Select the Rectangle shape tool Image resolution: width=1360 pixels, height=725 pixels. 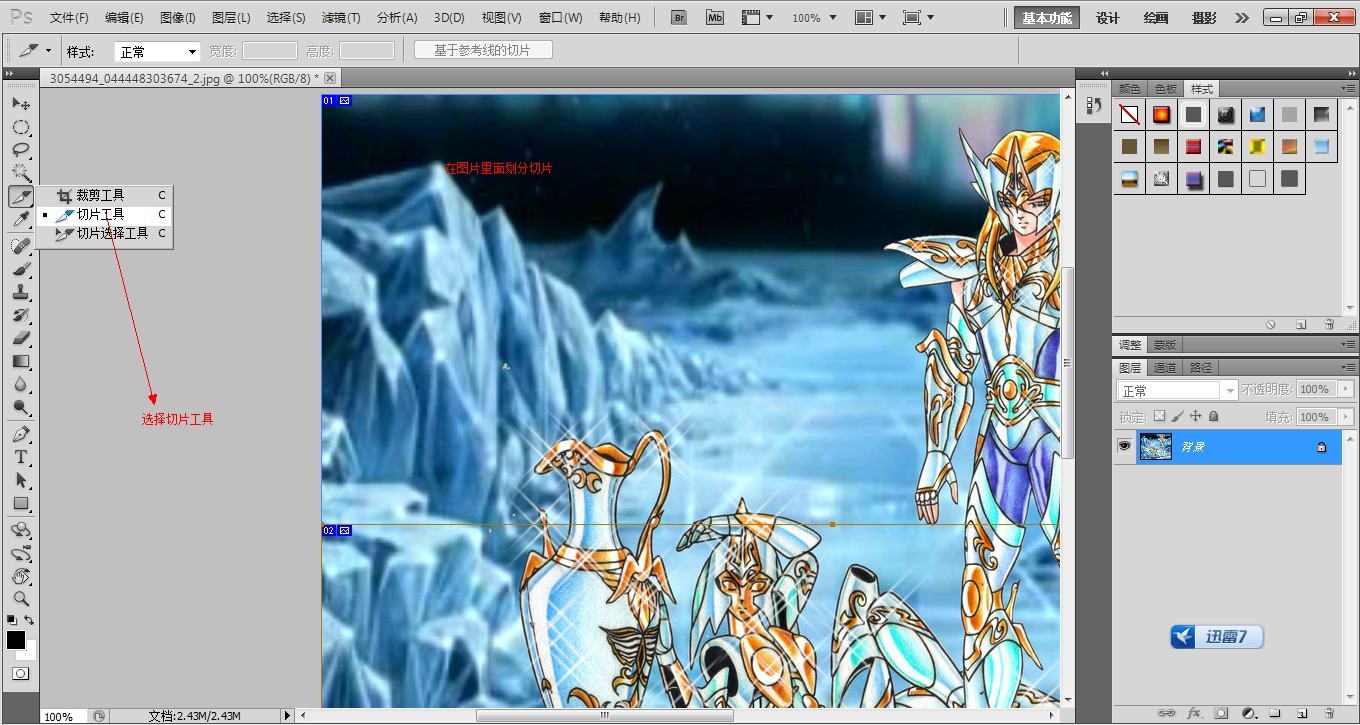[21, 503]
